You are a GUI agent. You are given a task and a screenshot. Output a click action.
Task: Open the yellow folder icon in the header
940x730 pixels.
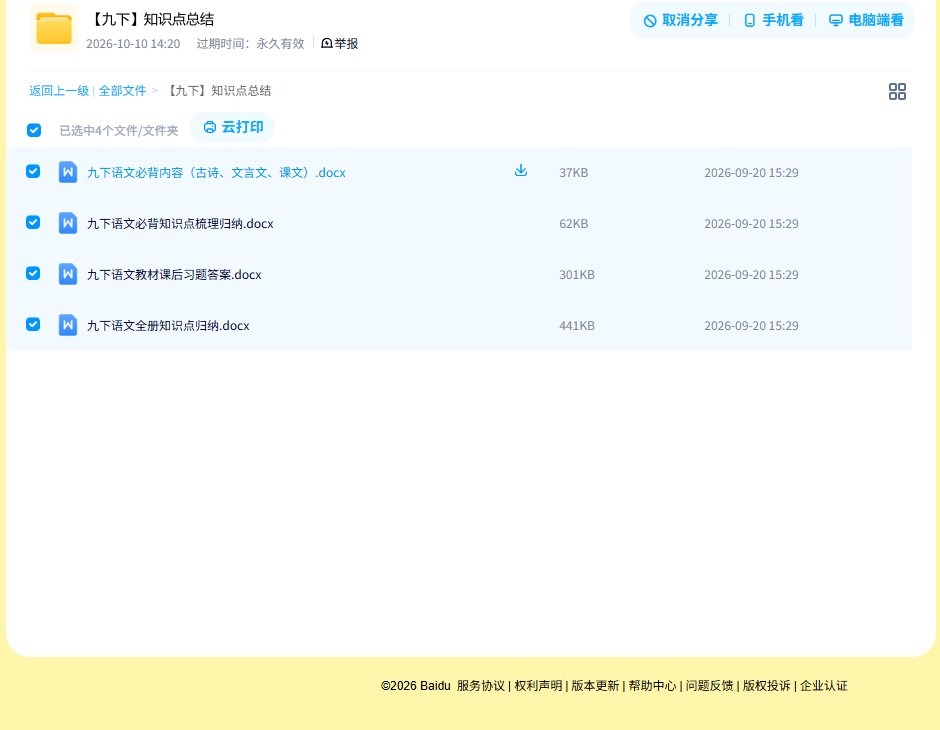tap(54, 28)
